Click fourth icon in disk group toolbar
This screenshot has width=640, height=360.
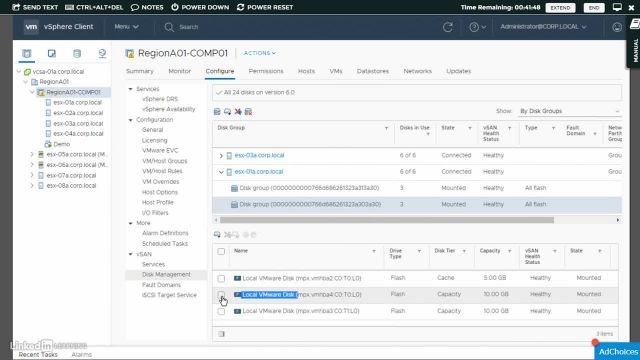tap(248, 111)
